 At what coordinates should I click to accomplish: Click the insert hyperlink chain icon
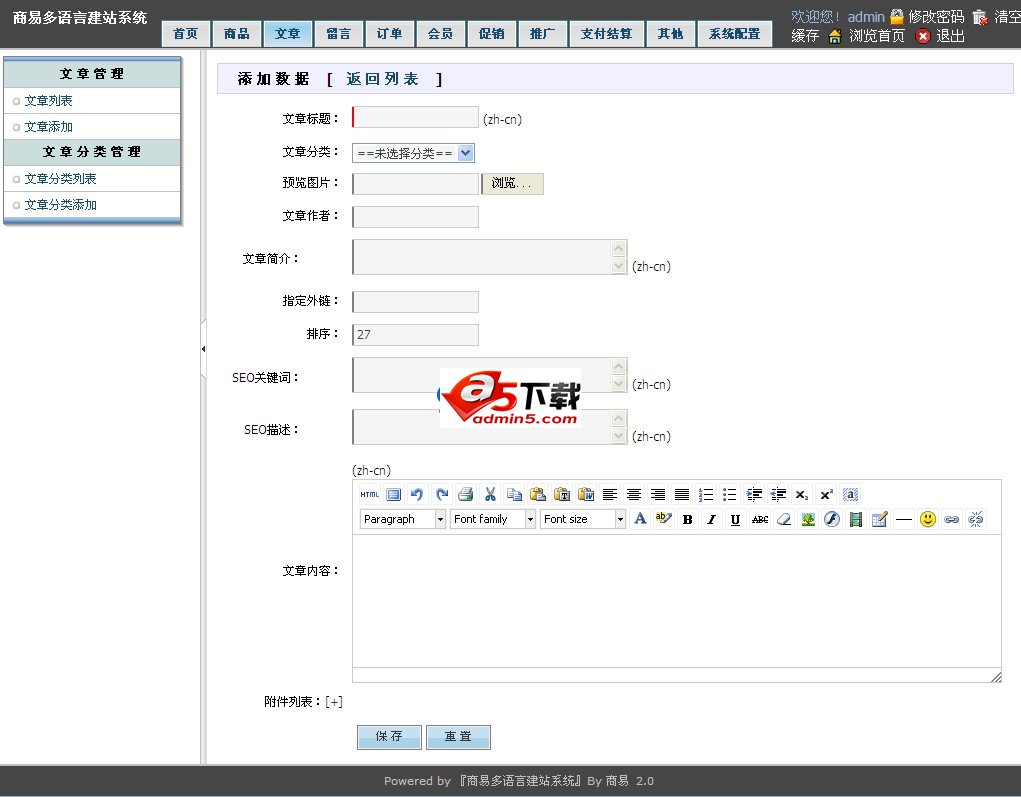tap(952, 520)
